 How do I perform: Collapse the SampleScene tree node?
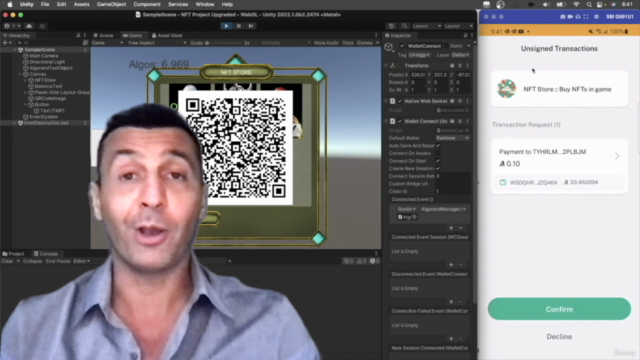click(15, 50)
